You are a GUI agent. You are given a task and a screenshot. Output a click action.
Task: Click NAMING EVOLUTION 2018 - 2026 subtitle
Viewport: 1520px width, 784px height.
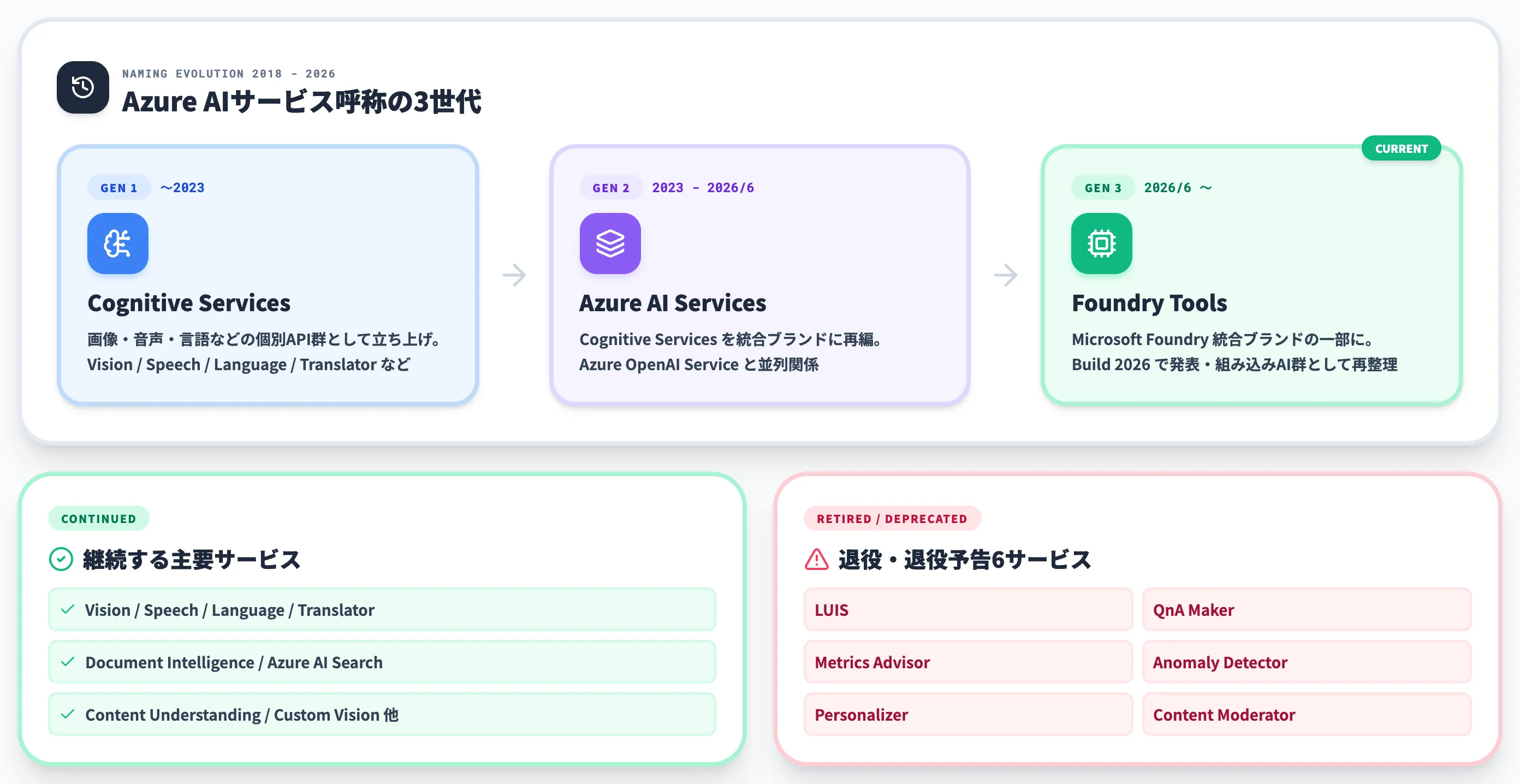click(x=229, y=74)
